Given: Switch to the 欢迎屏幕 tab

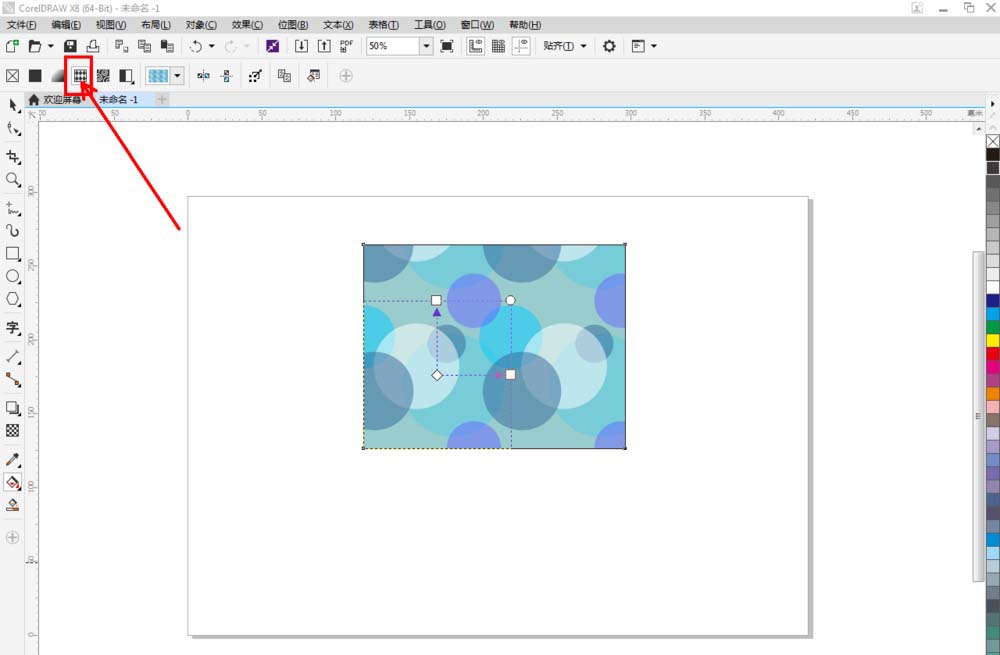Looking at the screenshot, I should pyautogui.click(x=60, y=100).
